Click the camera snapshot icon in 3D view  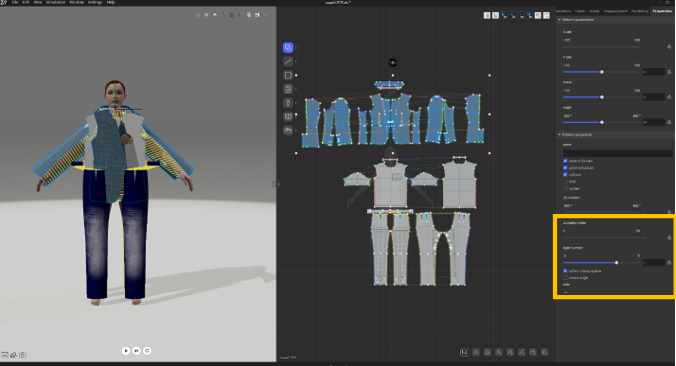[x=23, y=355]
